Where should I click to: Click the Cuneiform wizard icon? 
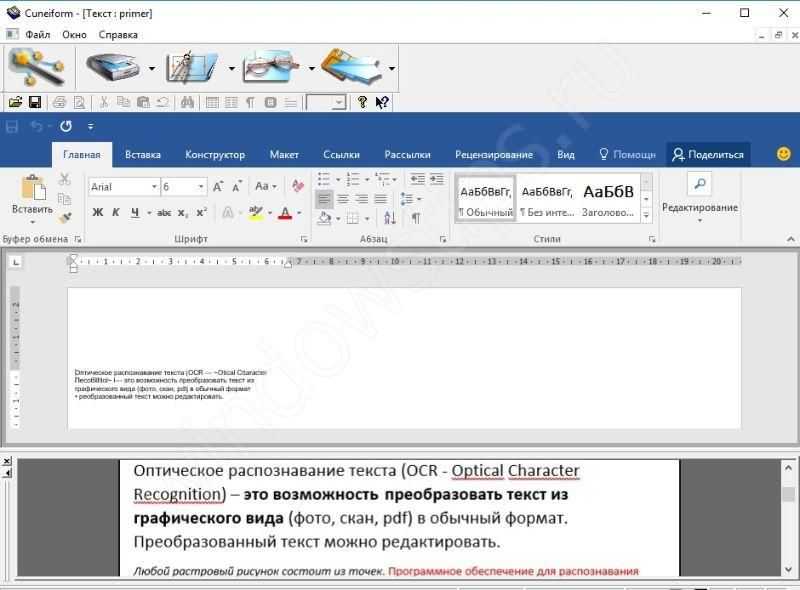[37, 67]
